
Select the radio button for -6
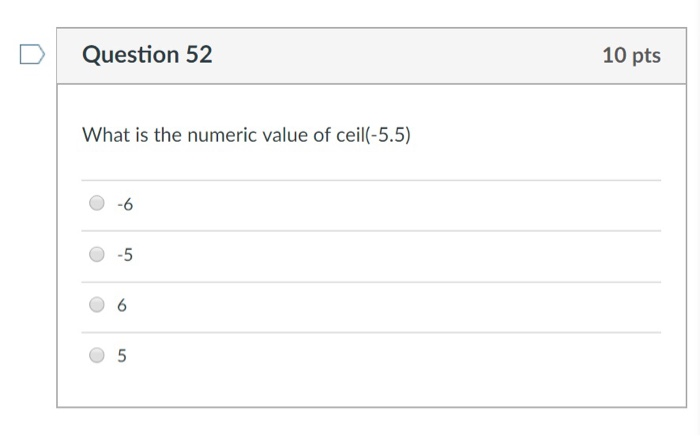pos(97,204)
